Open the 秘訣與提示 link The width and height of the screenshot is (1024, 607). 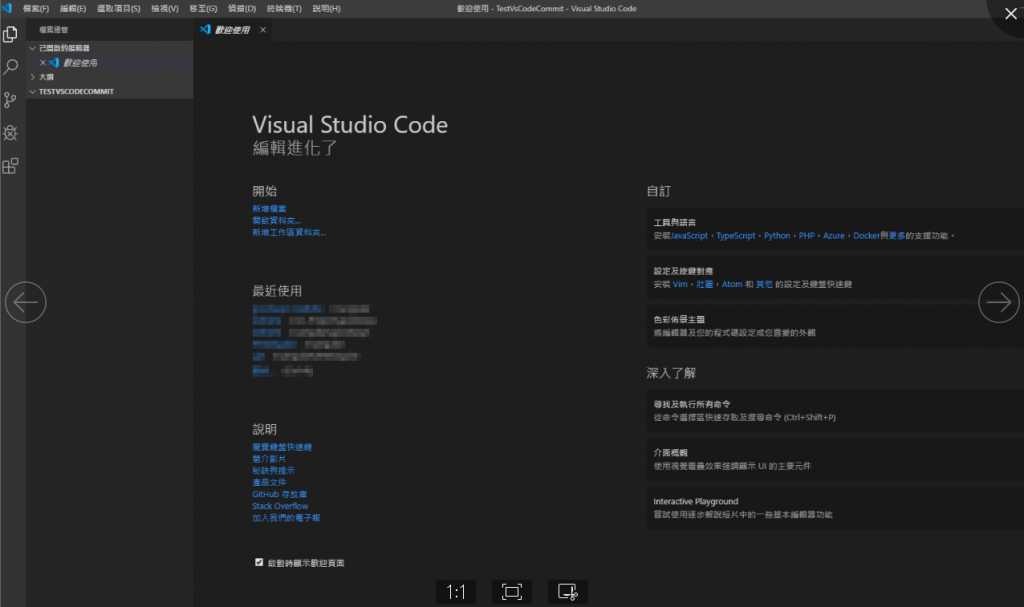coord(273,470)
